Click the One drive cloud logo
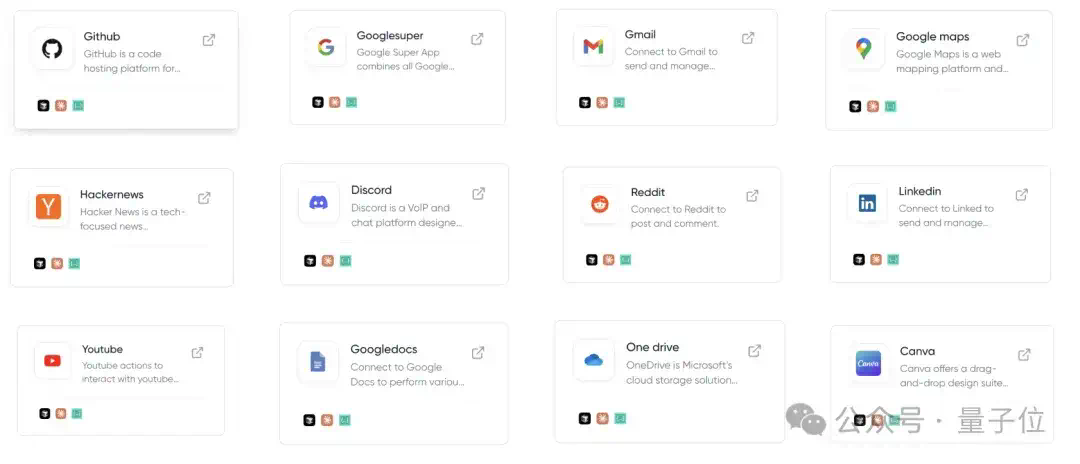 pyautogui.click(x=593, y=359)
